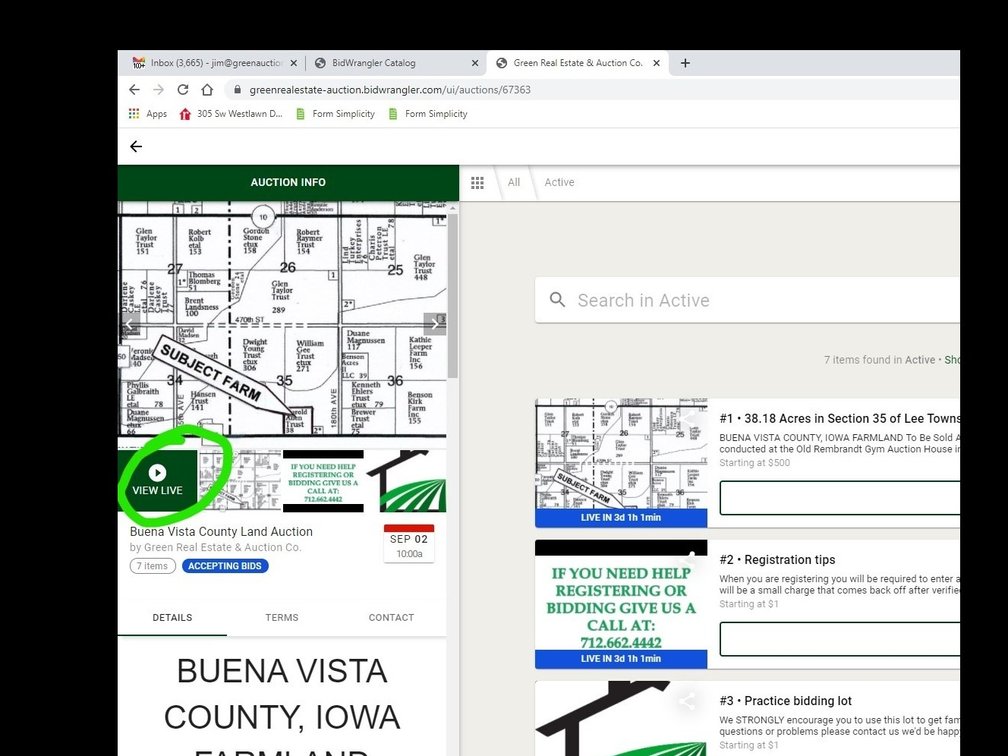The width and height of the screenshot is (1008, 756).
Task: Close the Green Real Estate tab
Action: pyautogui.click(x=656, y=63)
